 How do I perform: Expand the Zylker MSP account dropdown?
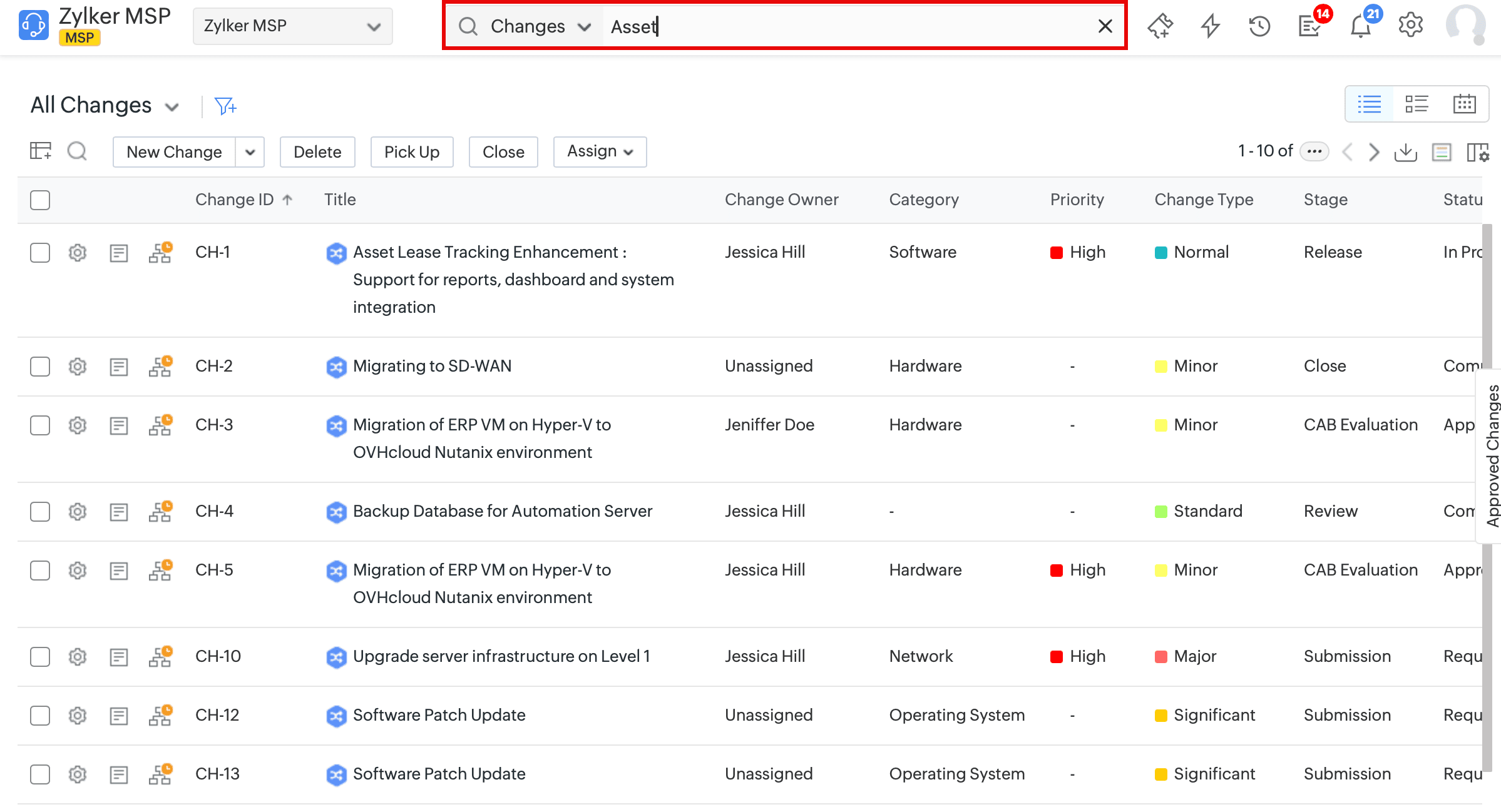click(x=292, y=26)
